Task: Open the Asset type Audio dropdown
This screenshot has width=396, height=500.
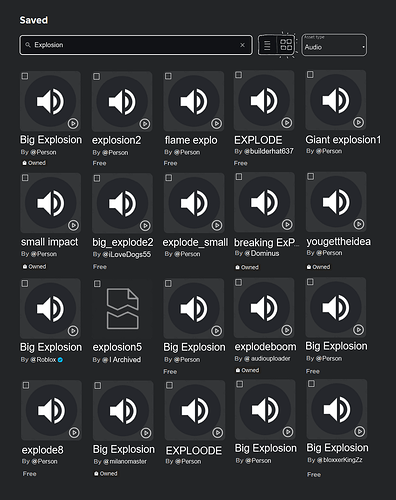Action: [334, 45]
